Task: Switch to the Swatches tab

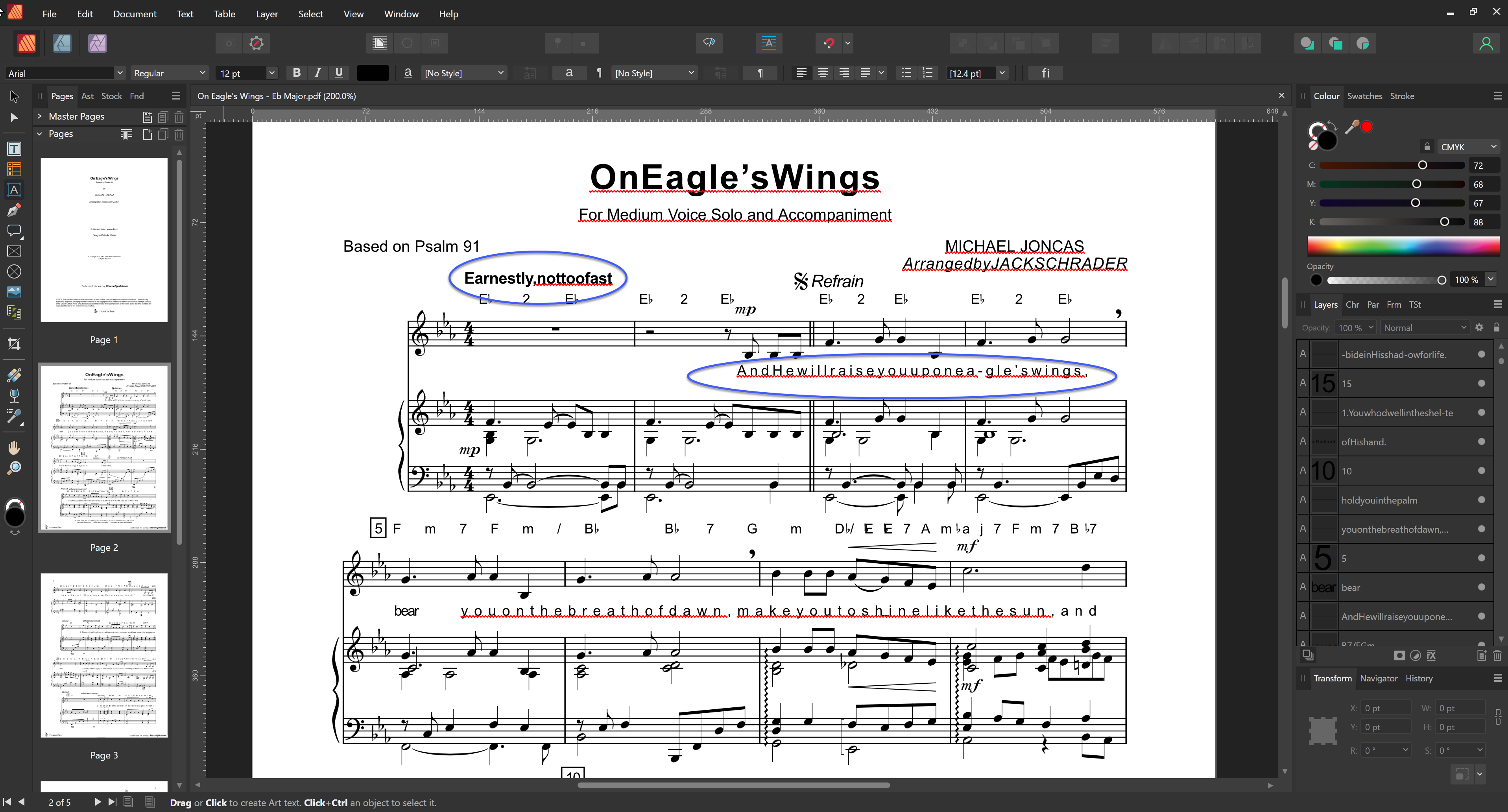Action: pyautogui.click(x=1364, y=96)
